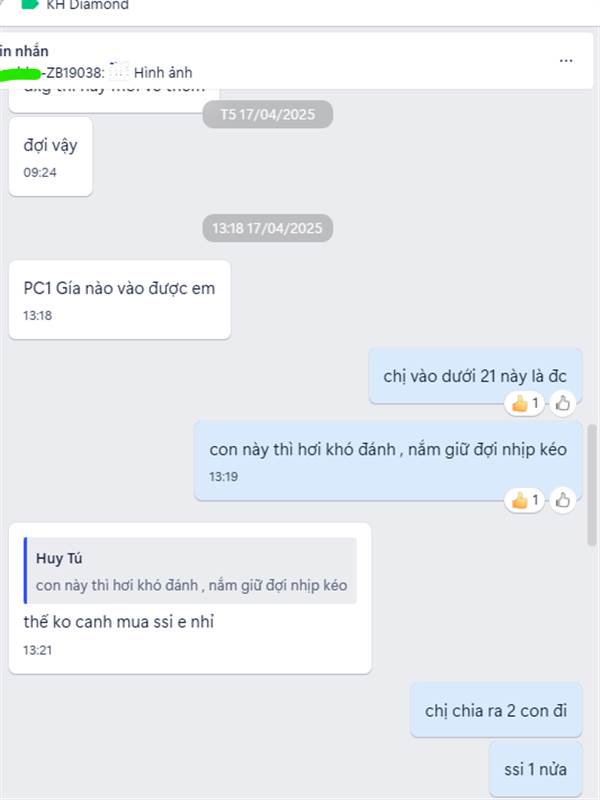Click the Tin nhắn pinned header title
The width and height of the screenshot is (600, 800).
(23, 51)
